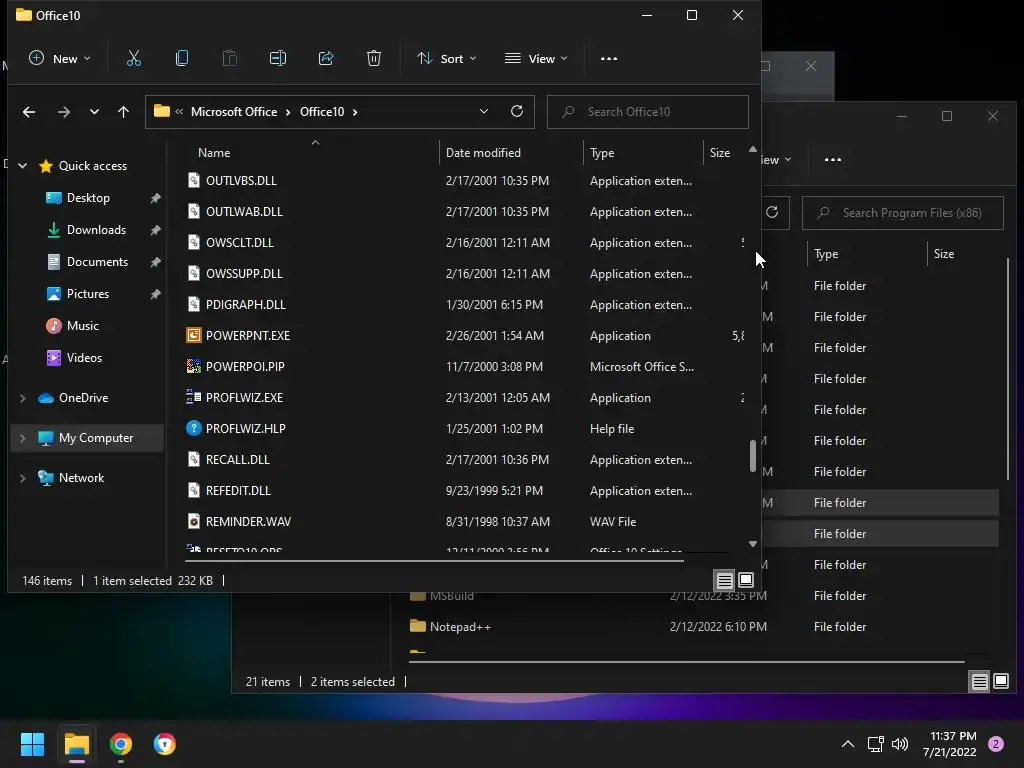This screenshot has width=1024, height=768.
Task: Collapse the Quick access tree node
Action: pos(22,166)
